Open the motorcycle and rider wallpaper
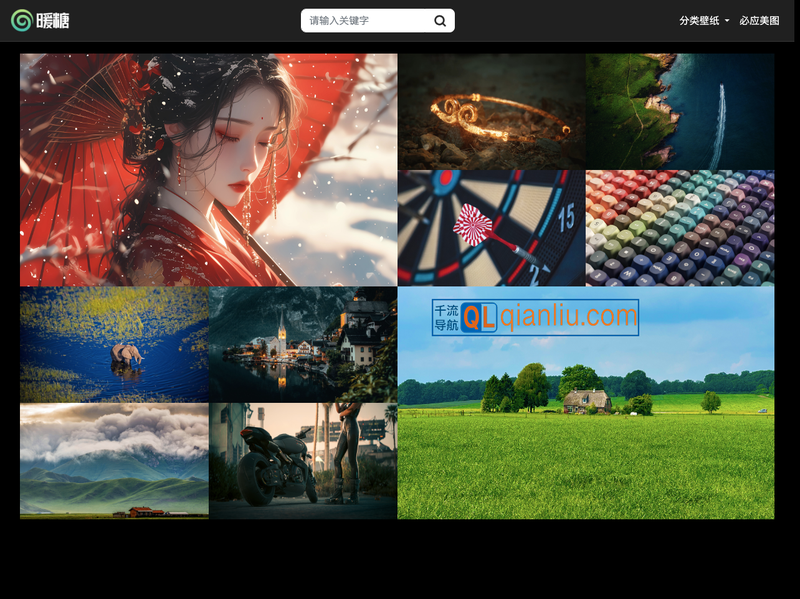Screen dimensions: 800x599 point(303,461)
